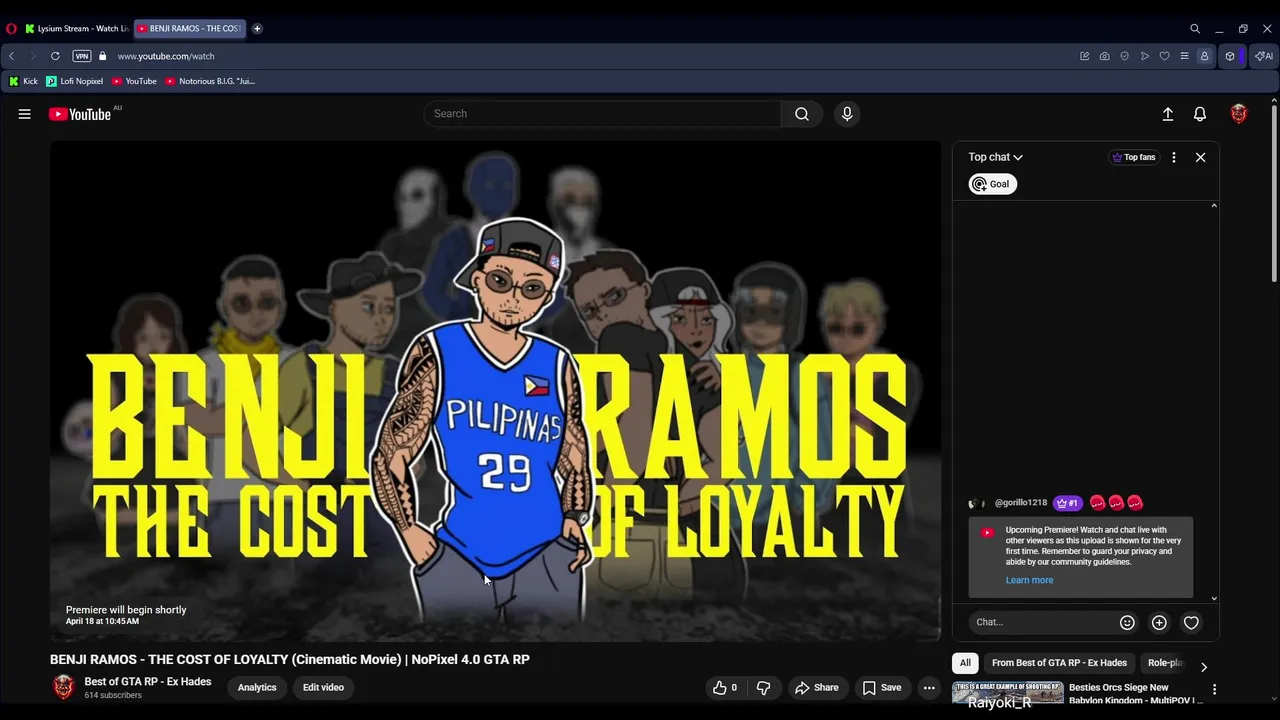The image size is (1280, 720).
Task: Click the Top fans button in chat
Action: [x=1134, y=157]
